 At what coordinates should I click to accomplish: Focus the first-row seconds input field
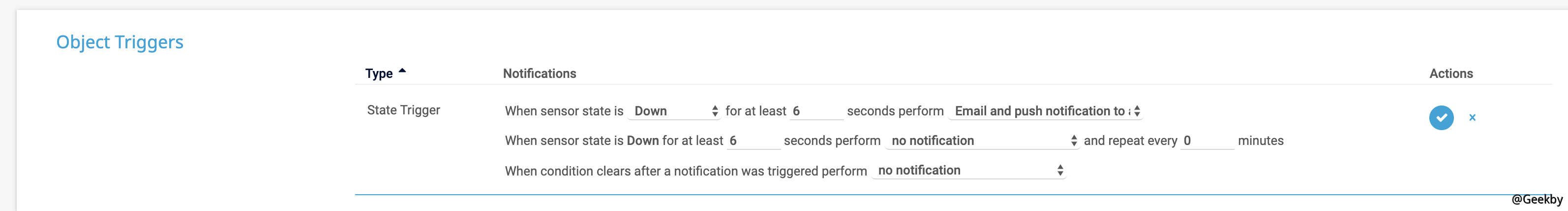pos(815,111)
